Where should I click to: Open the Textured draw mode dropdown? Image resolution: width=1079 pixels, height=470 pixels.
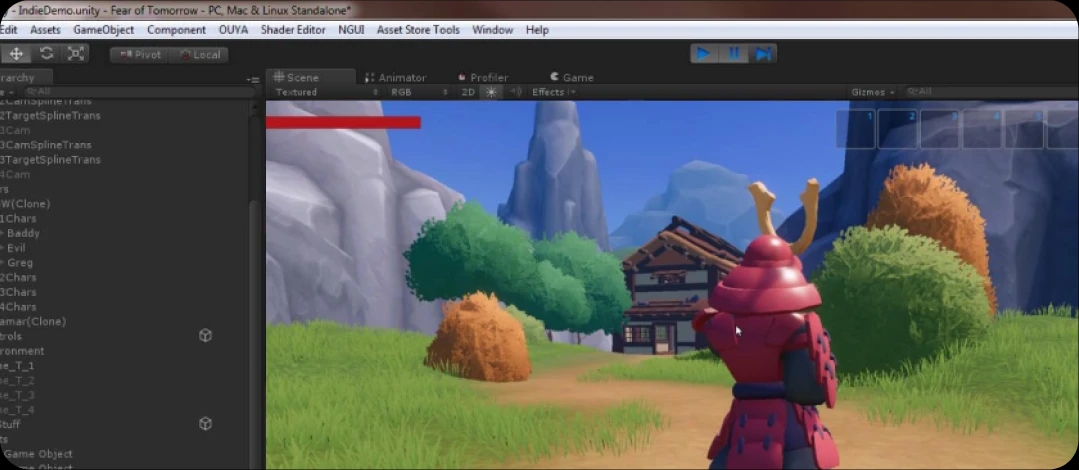pos(326,92)
